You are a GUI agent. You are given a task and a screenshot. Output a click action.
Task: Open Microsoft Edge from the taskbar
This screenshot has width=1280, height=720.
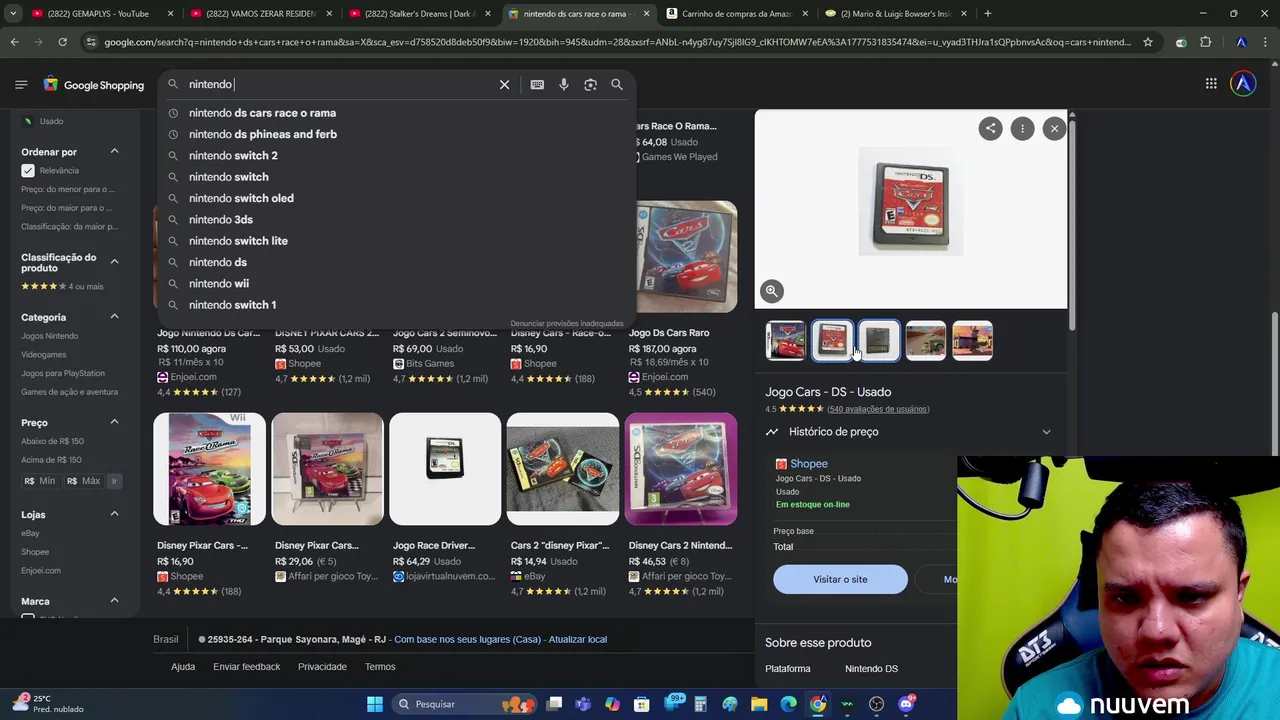788,704
